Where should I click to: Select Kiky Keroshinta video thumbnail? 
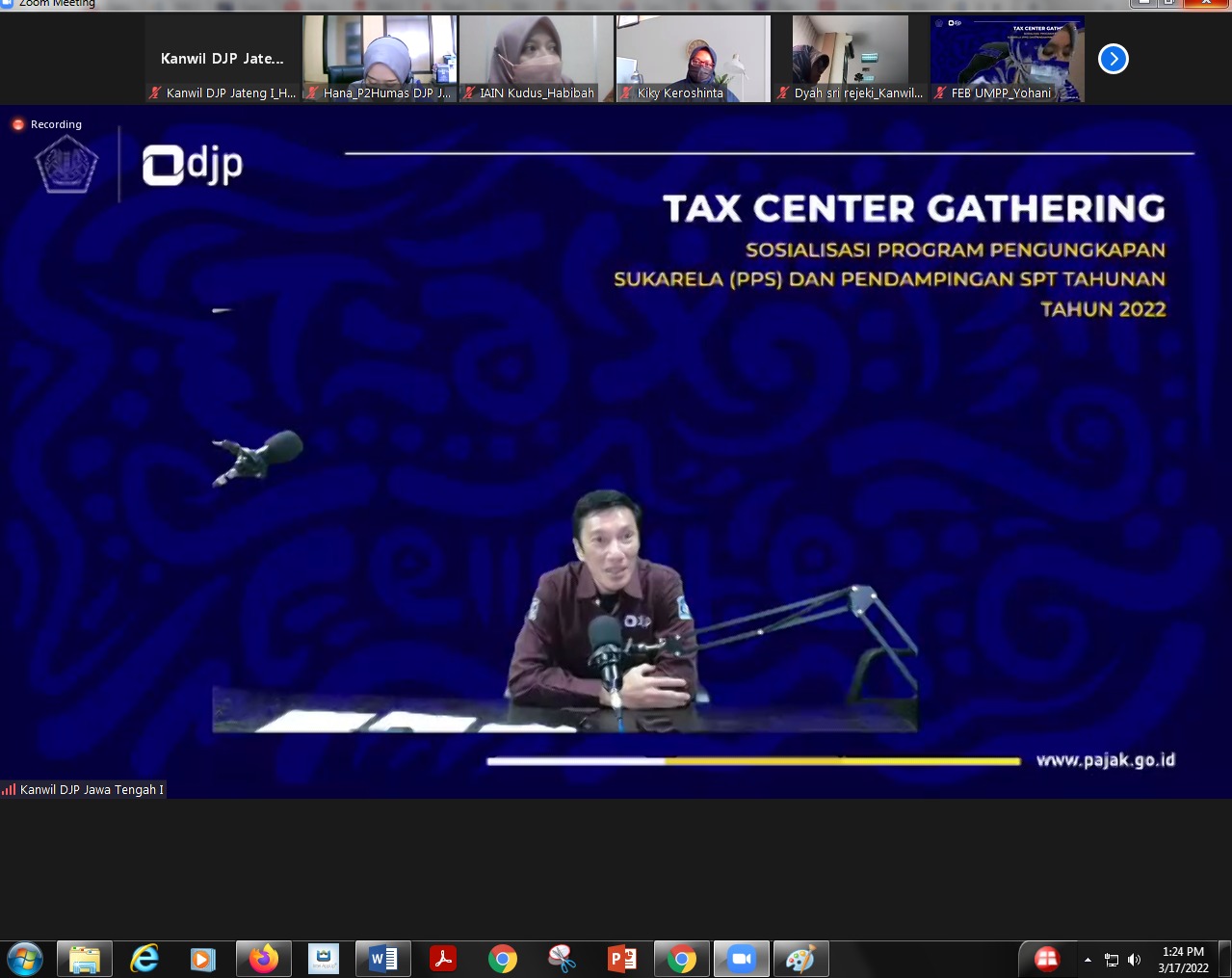tap(694, 59)
